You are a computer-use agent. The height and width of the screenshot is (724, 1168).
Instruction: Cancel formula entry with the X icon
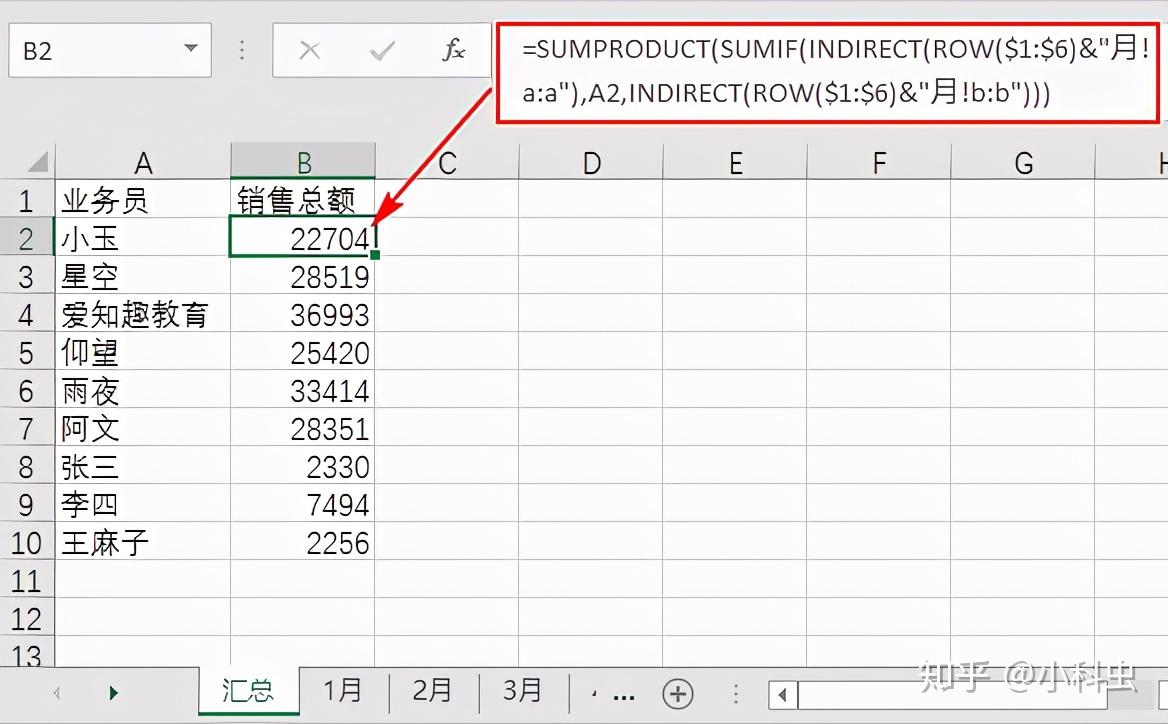[x=309, y=51]
